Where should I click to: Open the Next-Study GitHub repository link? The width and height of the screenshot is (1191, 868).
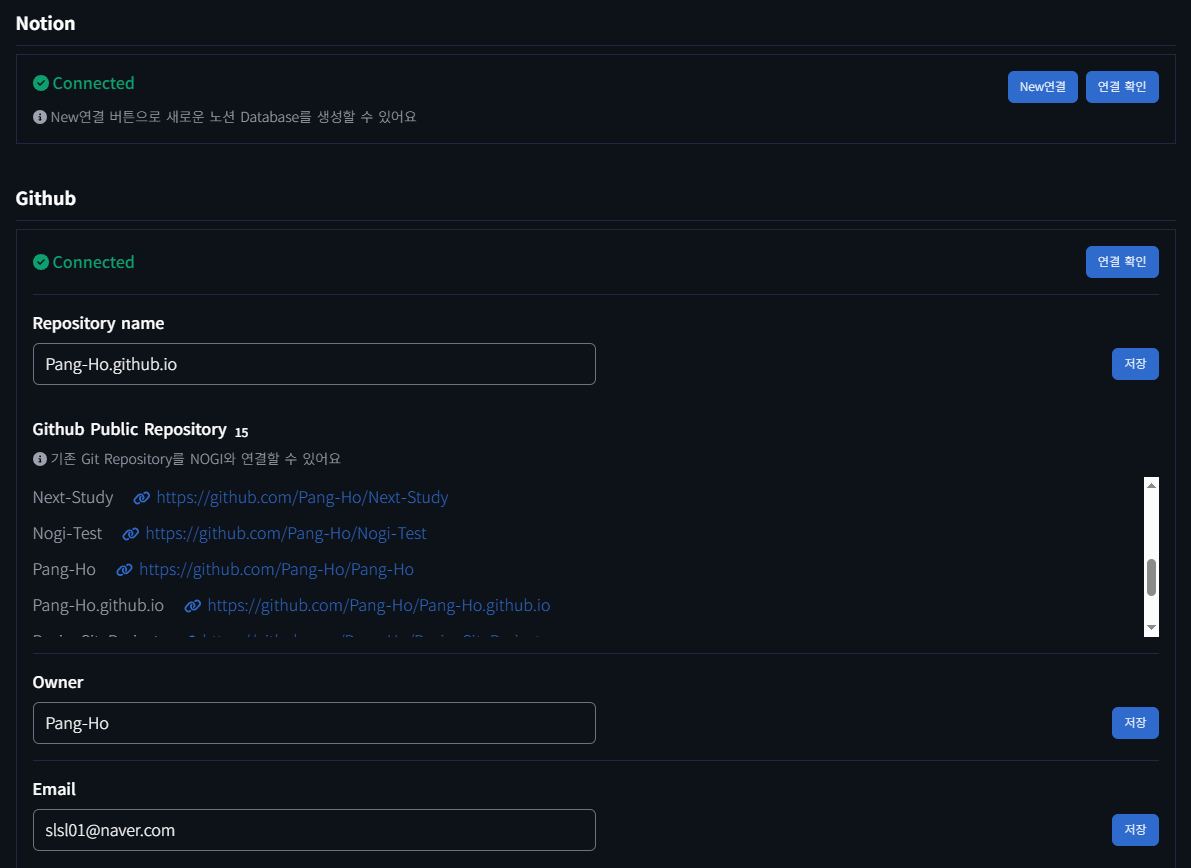pyautogui.click(x=302, y=497)
